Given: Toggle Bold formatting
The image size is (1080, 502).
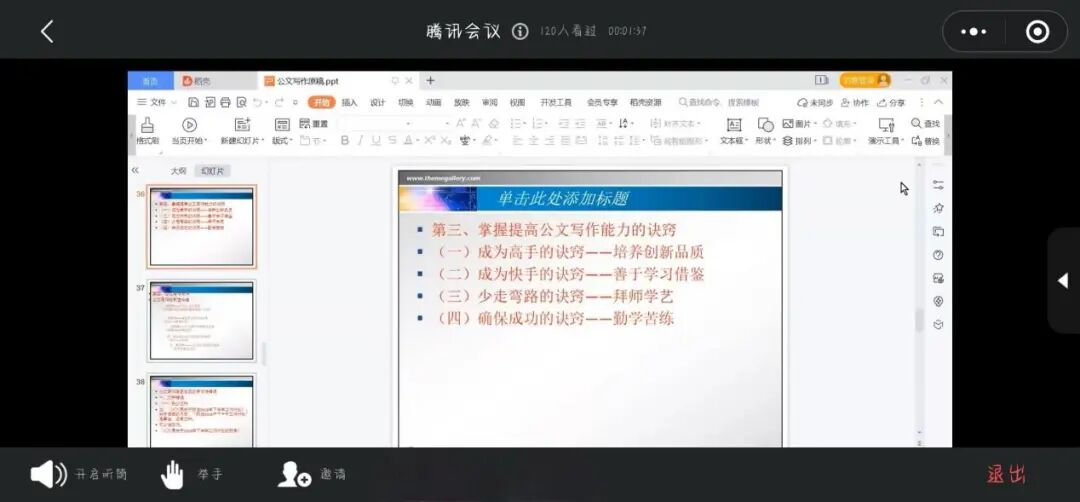Looking at the screenshot, I should click(344, 140).
